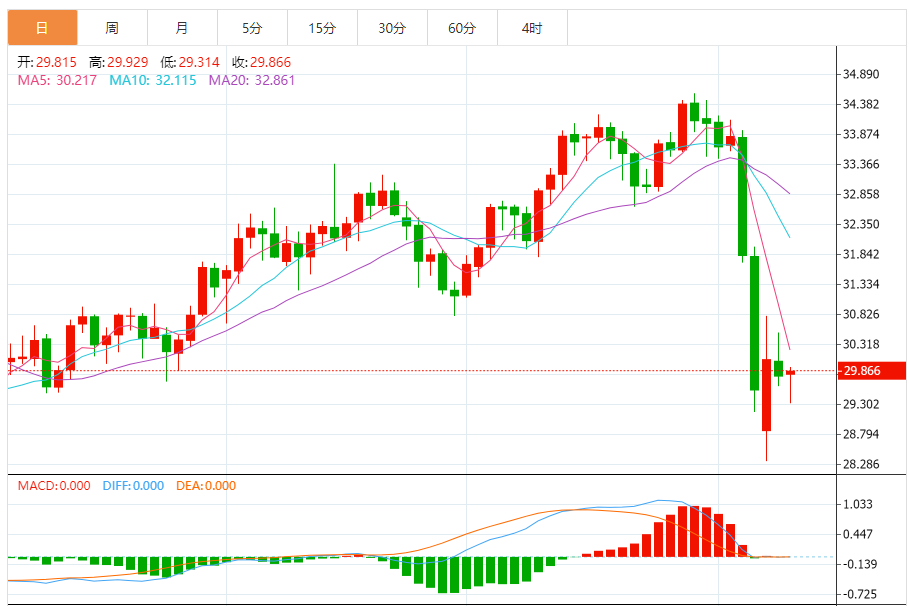Image resolution: width=909 pixels, height=606 pixels.
Task: Open the 15分 timeframe tab
Action: [x=322, y=28]
